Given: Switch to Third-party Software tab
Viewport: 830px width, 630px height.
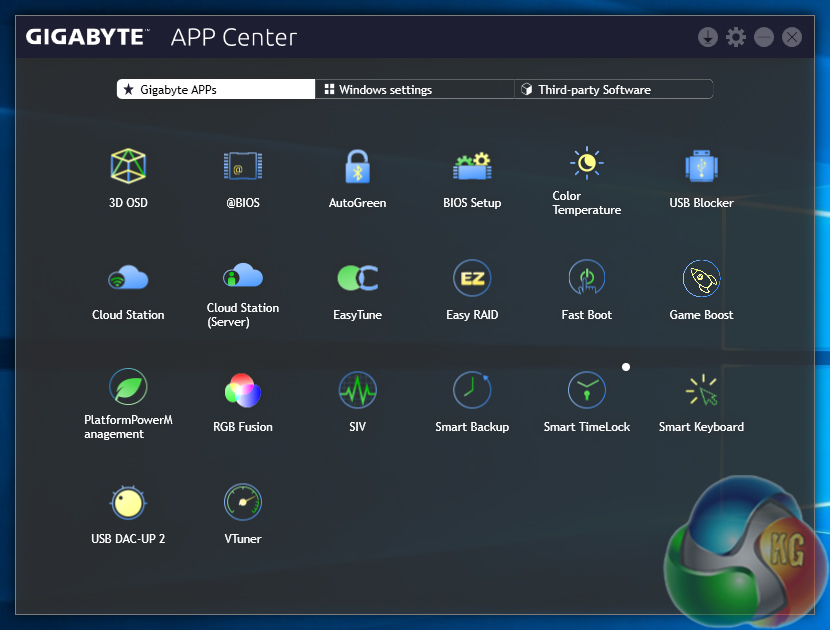Looking at the screenshot, I should pyautogui.click(x=613, y=90).
